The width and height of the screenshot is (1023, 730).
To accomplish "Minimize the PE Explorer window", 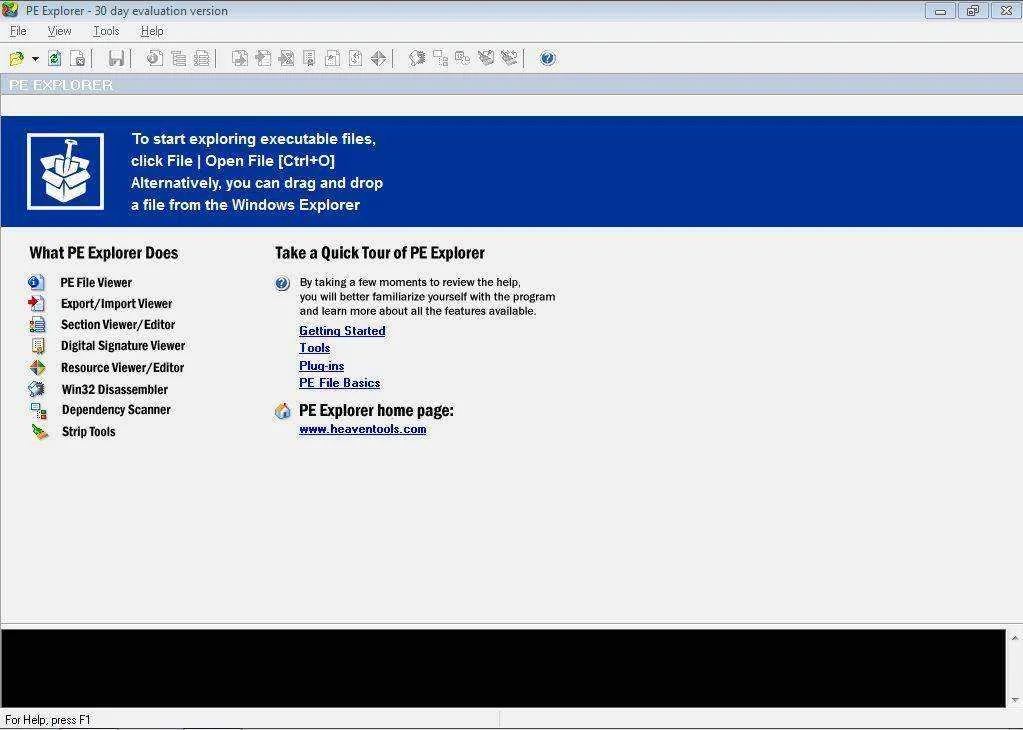I will click(x=940, y=10).
